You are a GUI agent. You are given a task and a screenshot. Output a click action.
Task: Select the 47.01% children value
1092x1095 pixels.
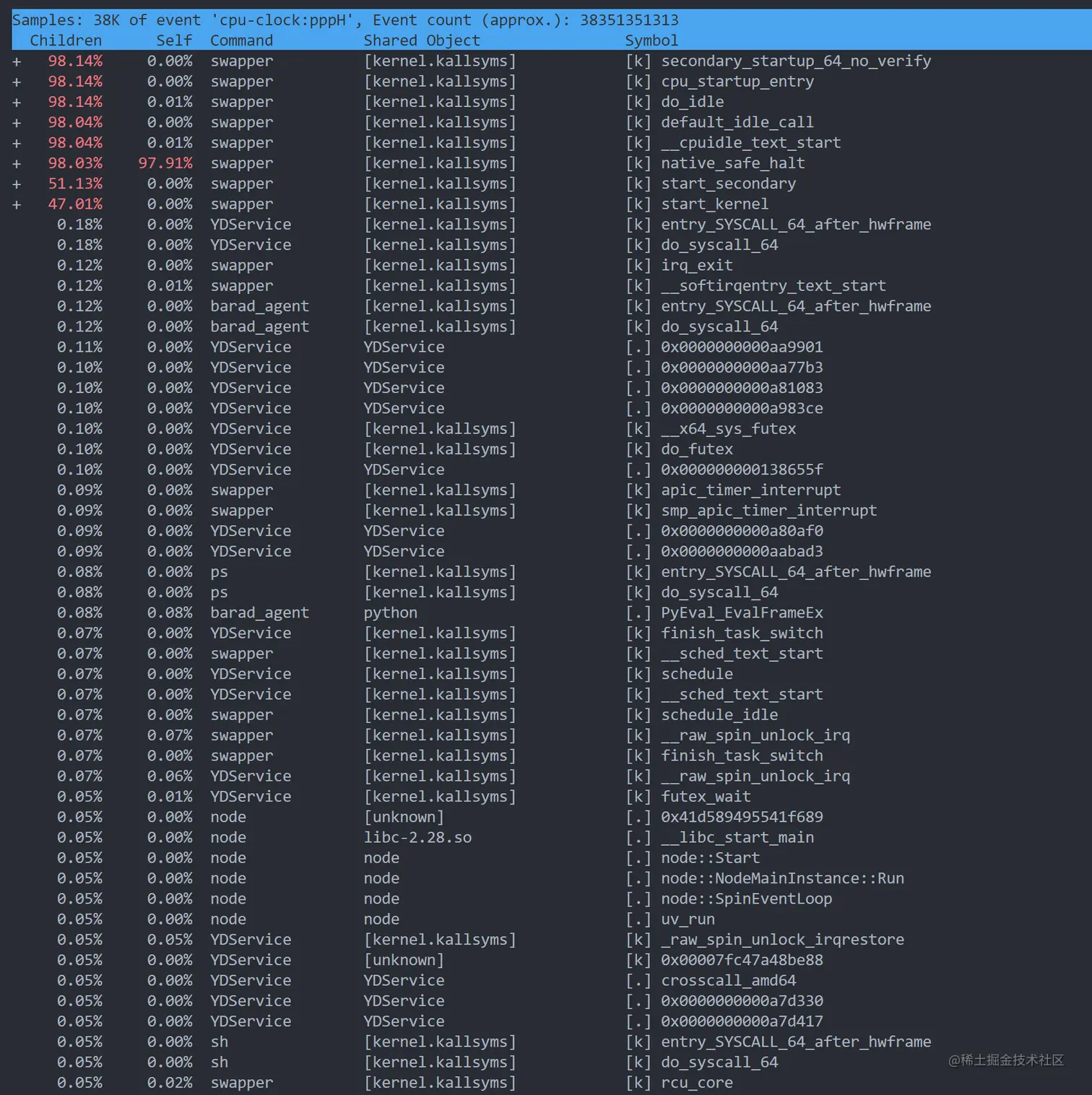tap(75, 204)
